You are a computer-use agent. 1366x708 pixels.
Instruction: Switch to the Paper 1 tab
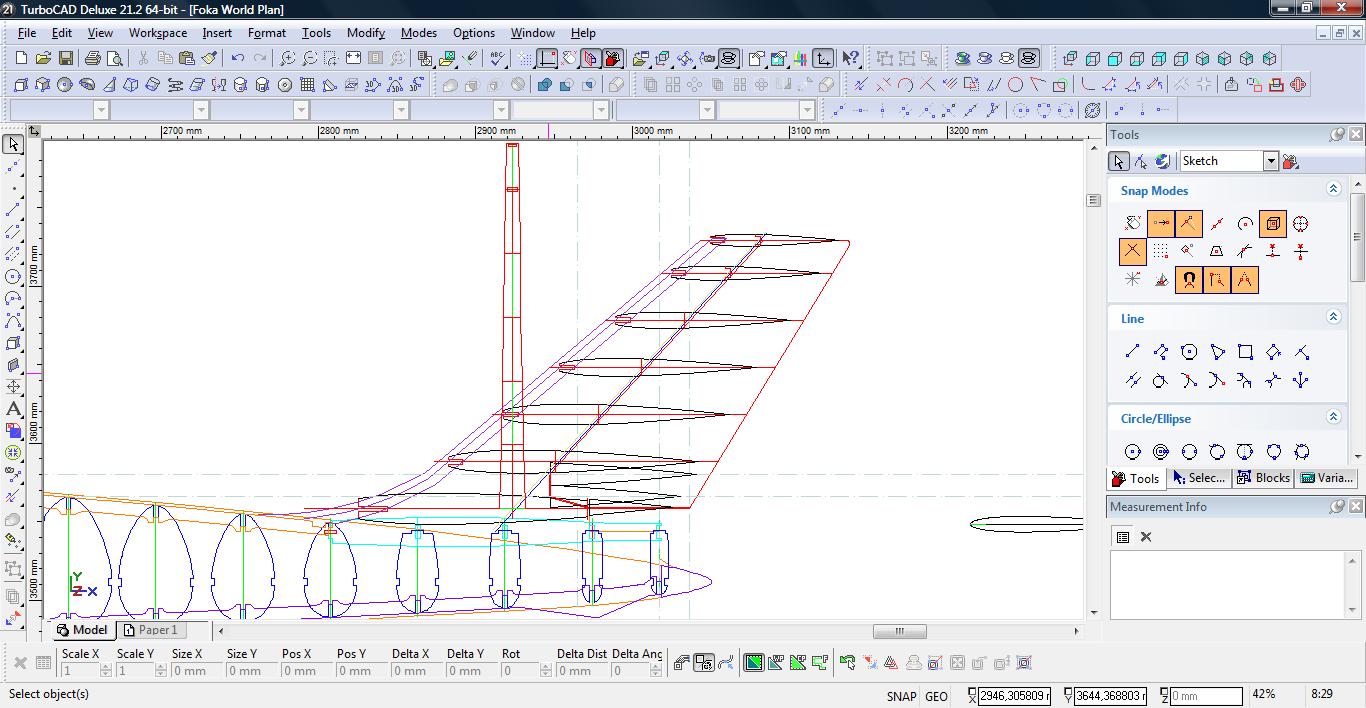(x=150, y=630)
